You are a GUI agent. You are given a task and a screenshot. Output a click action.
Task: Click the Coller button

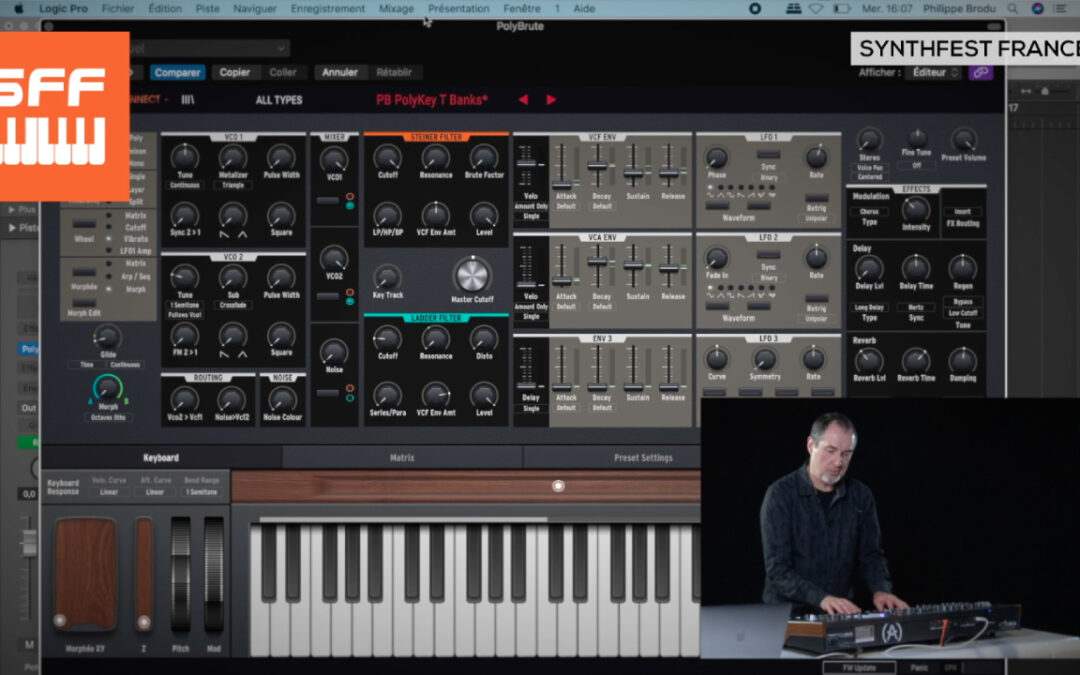tap(282, 72)
